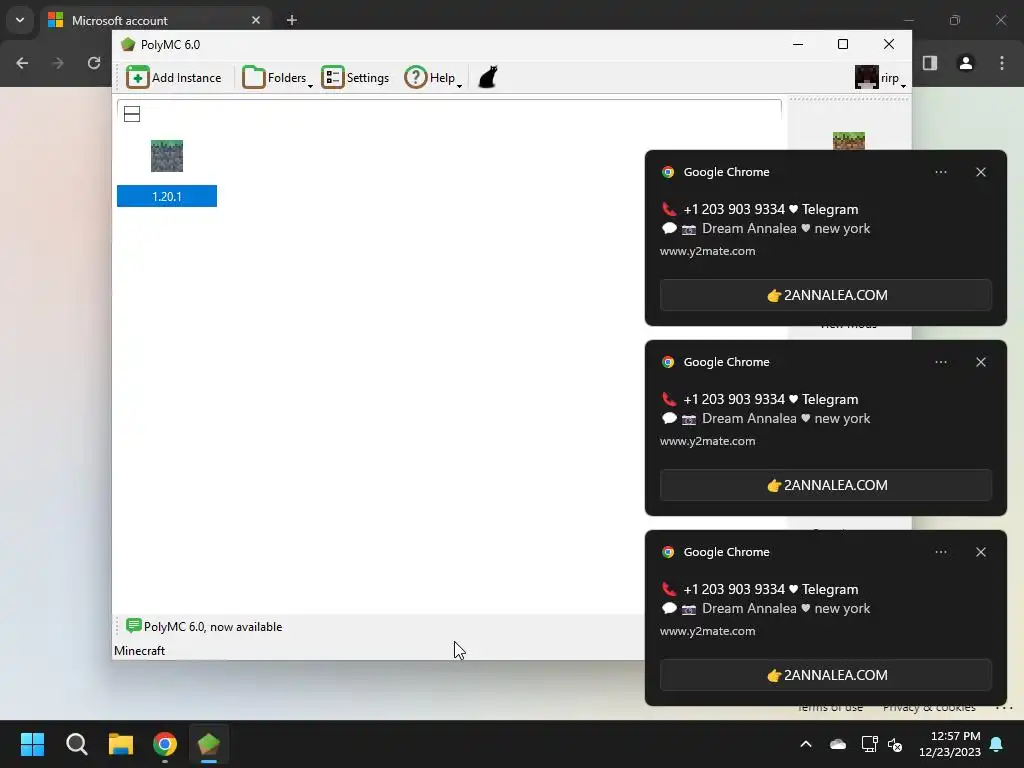Select the 1.20.1 instance block icon
The height and width of the screenshot is (768, 1024).
coord(167,156)
